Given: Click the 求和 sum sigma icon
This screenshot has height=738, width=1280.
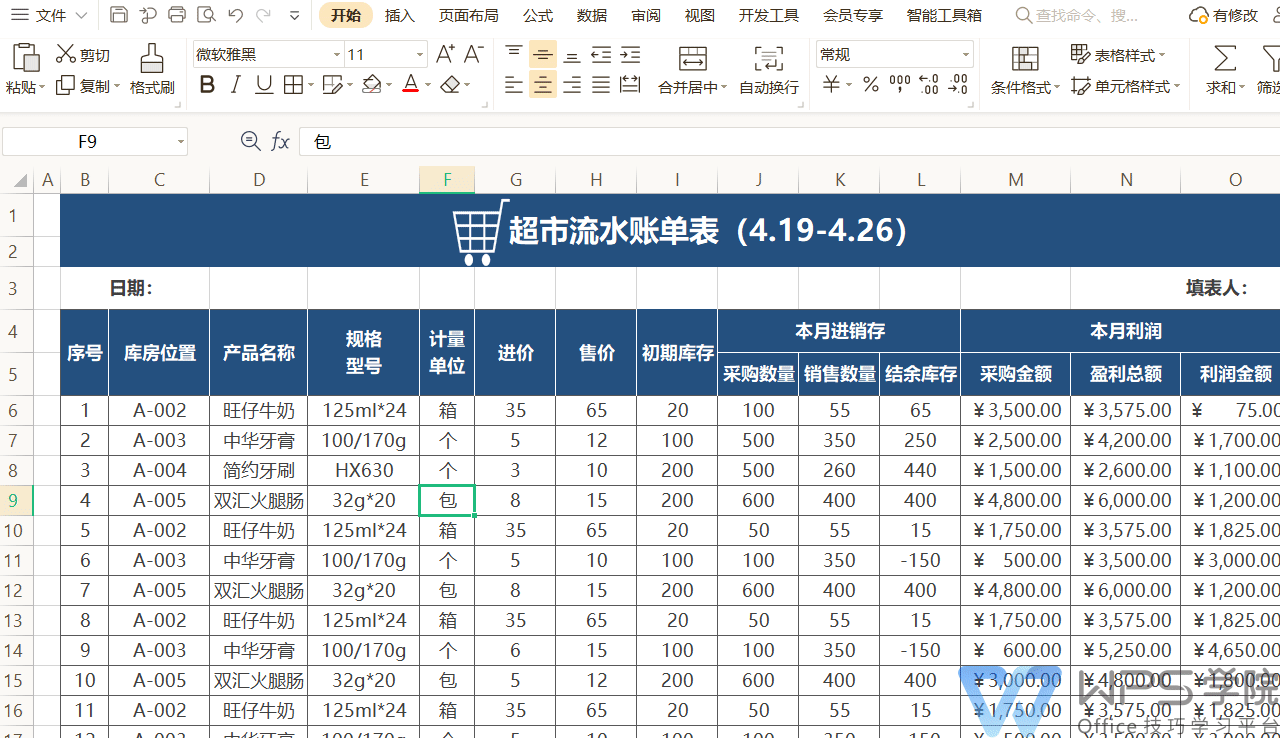Looking at the screenshot, I should click(x=1224, y=58).
